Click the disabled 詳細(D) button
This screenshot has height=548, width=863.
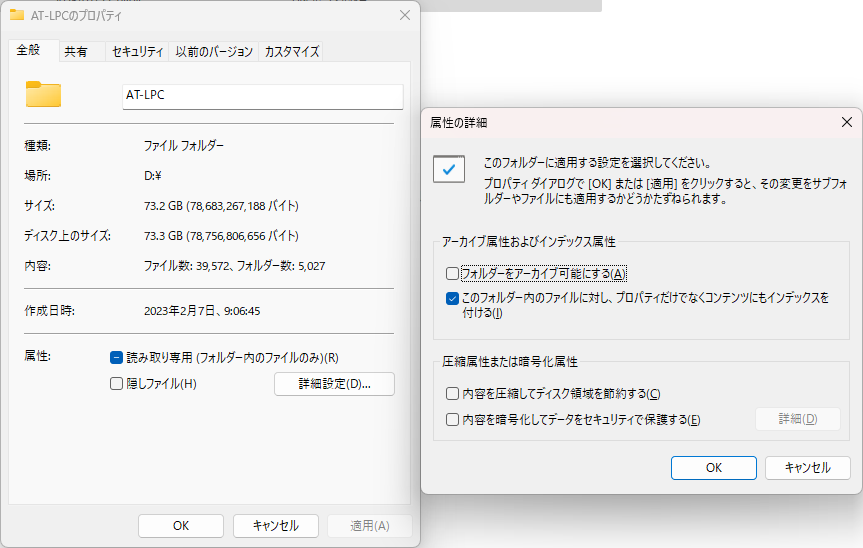pos(798,419)
